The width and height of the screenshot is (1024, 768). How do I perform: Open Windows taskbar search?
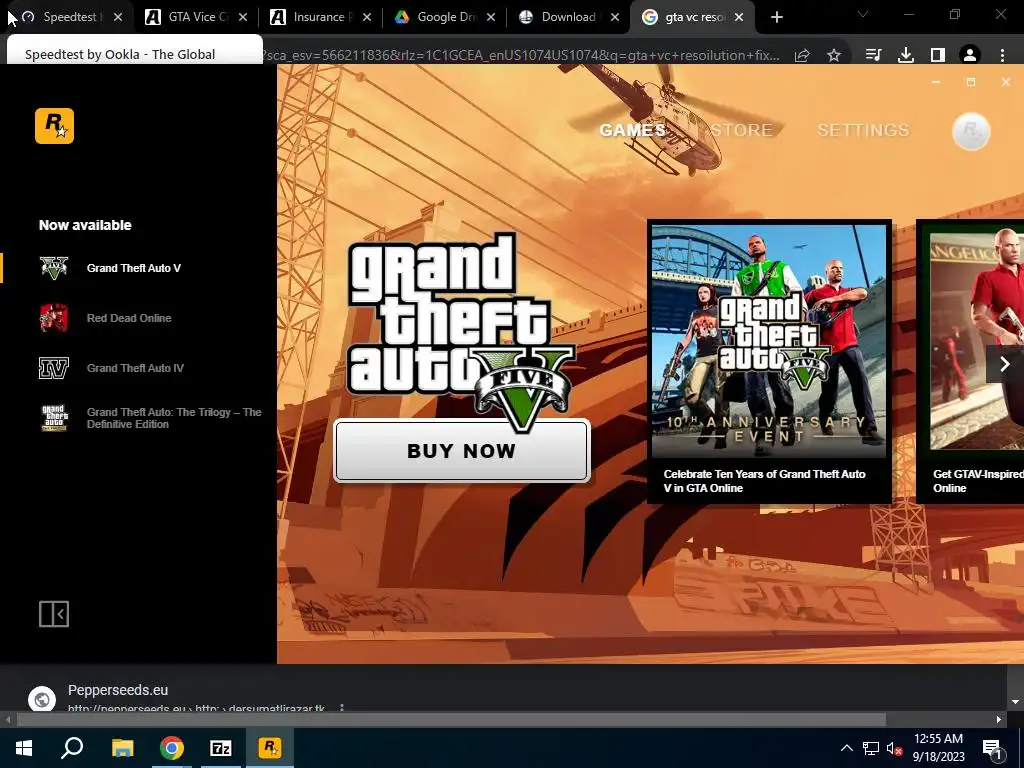coord(72,748)
